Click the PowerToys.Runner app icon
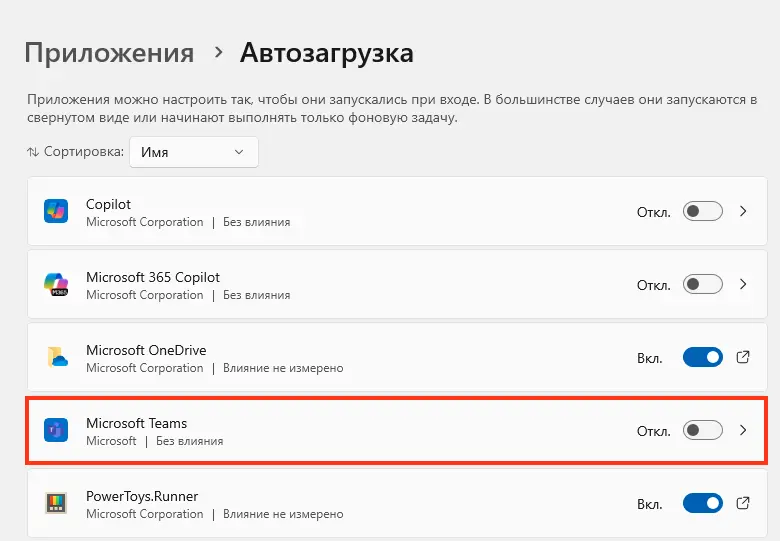780x541 pixels. [x=56, y=503]
